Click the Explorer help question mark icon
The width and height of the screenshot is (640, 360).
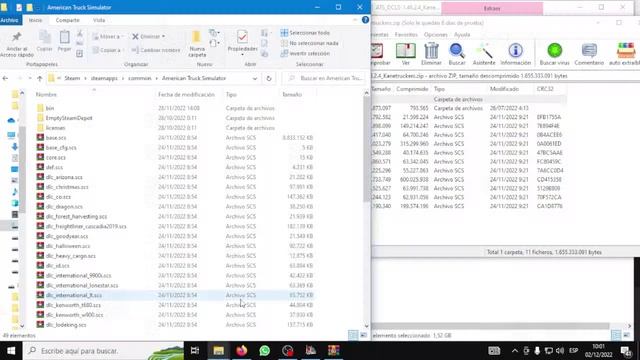tap(365, 20)
